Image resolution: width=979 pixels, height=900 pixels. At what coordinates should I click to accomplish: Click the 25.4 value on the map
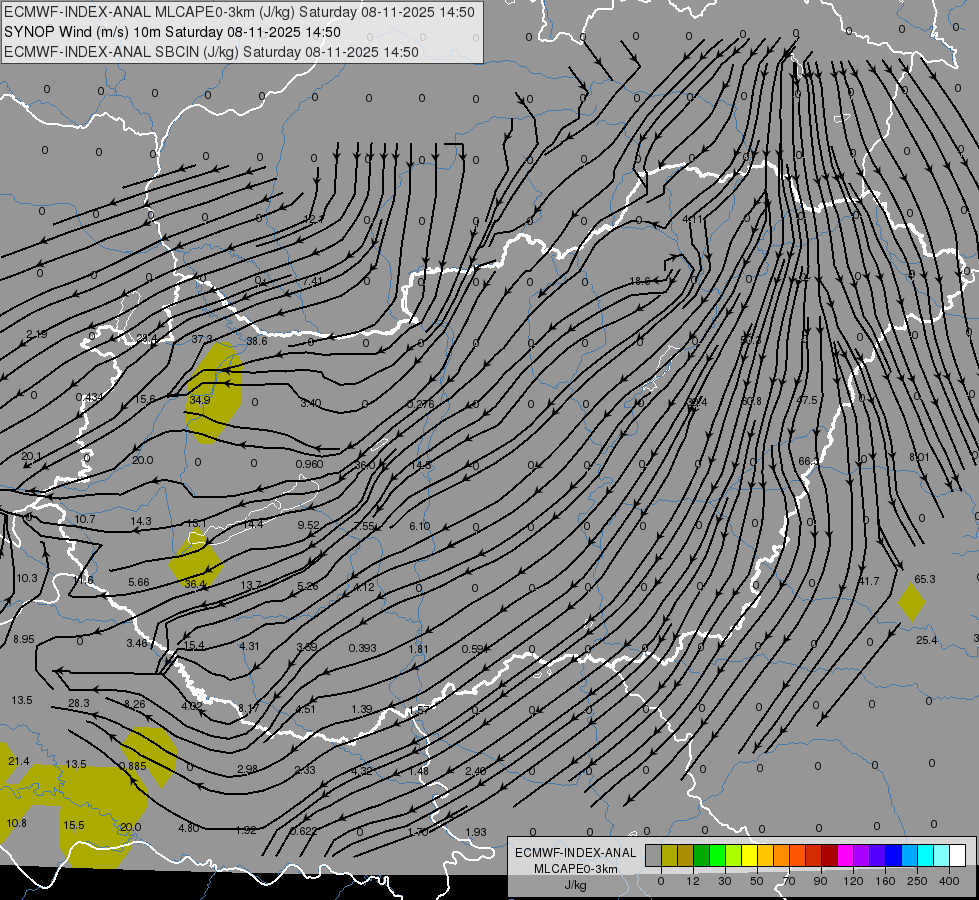pos(927,640)
